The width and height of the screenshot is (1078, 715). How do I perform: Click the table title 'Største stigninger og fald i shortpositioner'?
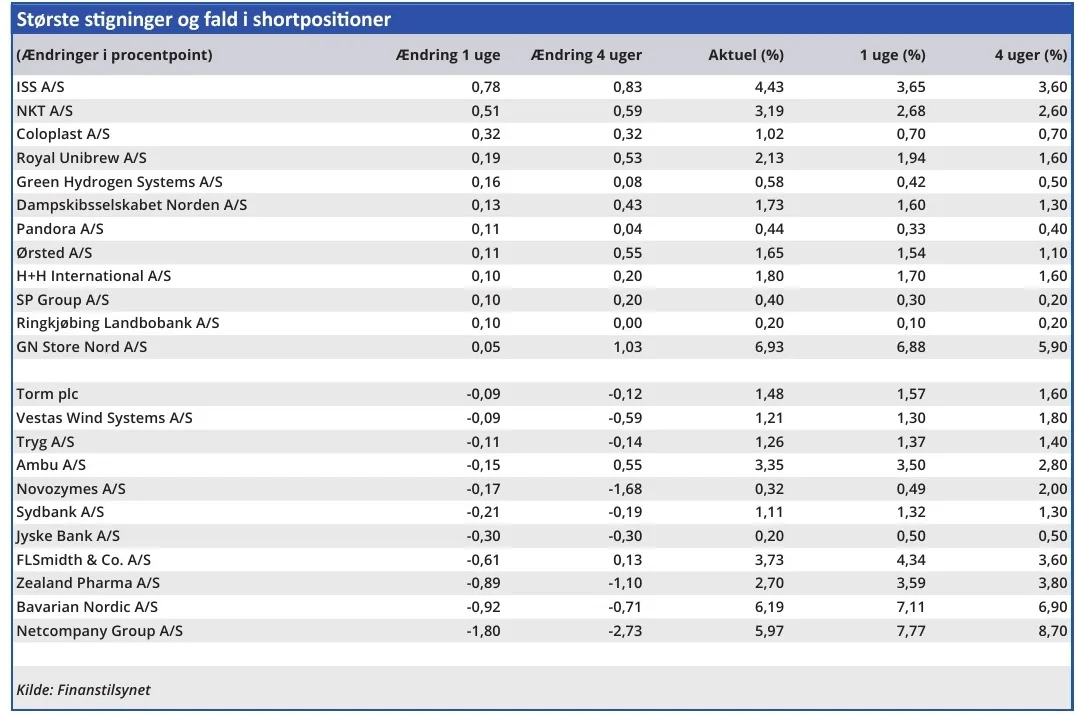click(x=204, y=20)
